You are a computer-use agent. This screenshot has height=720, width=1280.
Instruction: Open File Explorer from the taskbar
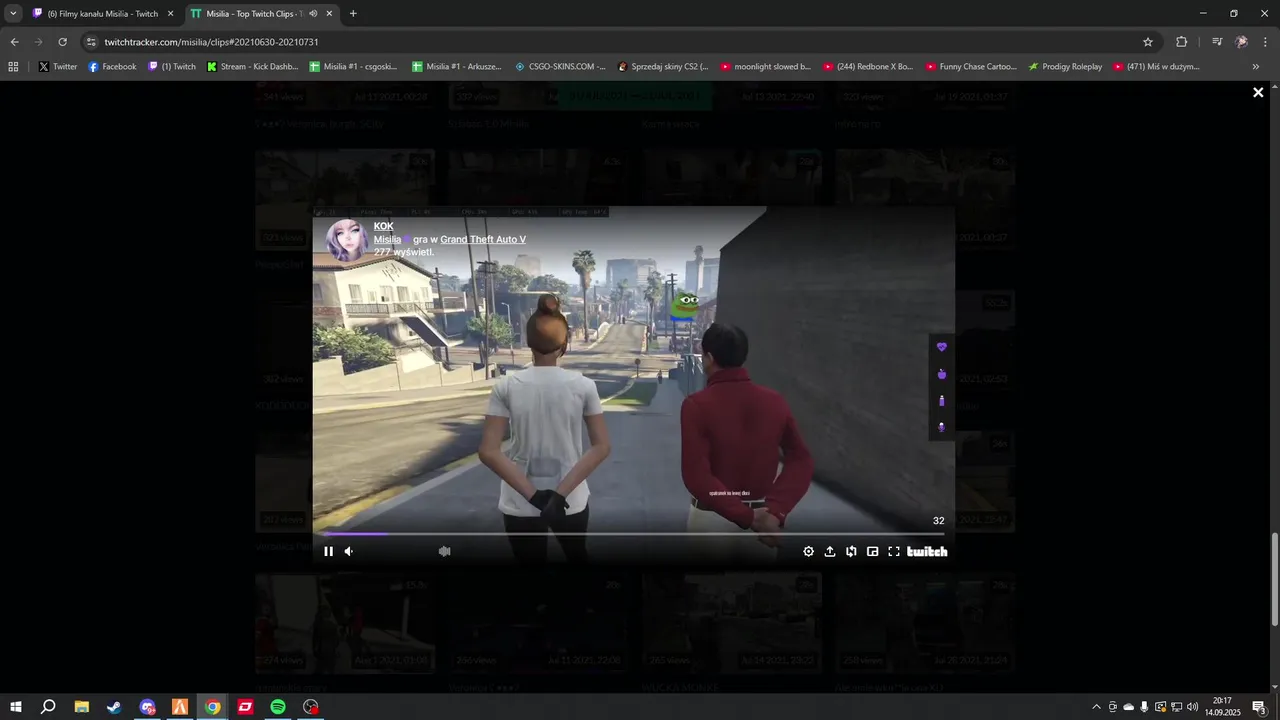coord(81,707)
